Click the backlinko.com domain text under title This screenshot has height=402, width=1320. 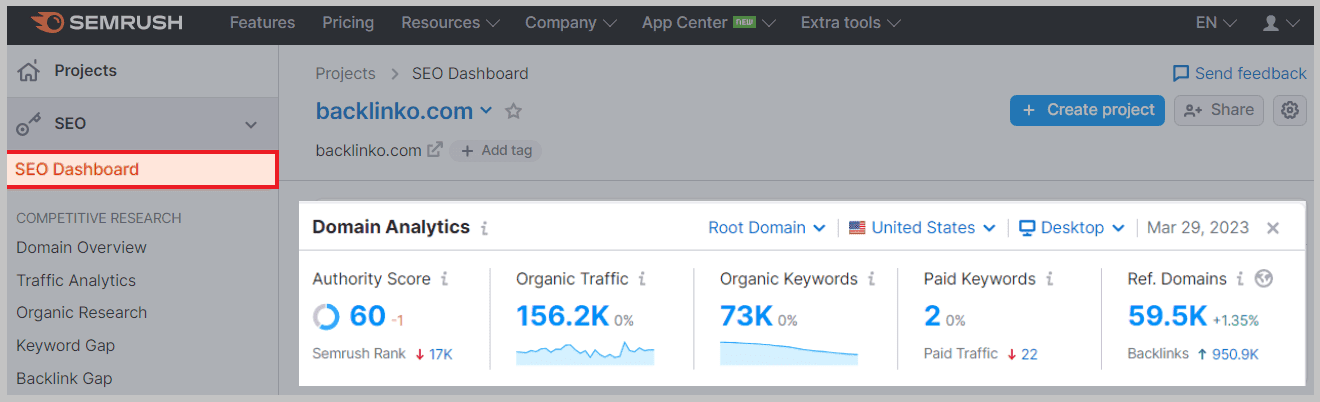tap(368, 150)
